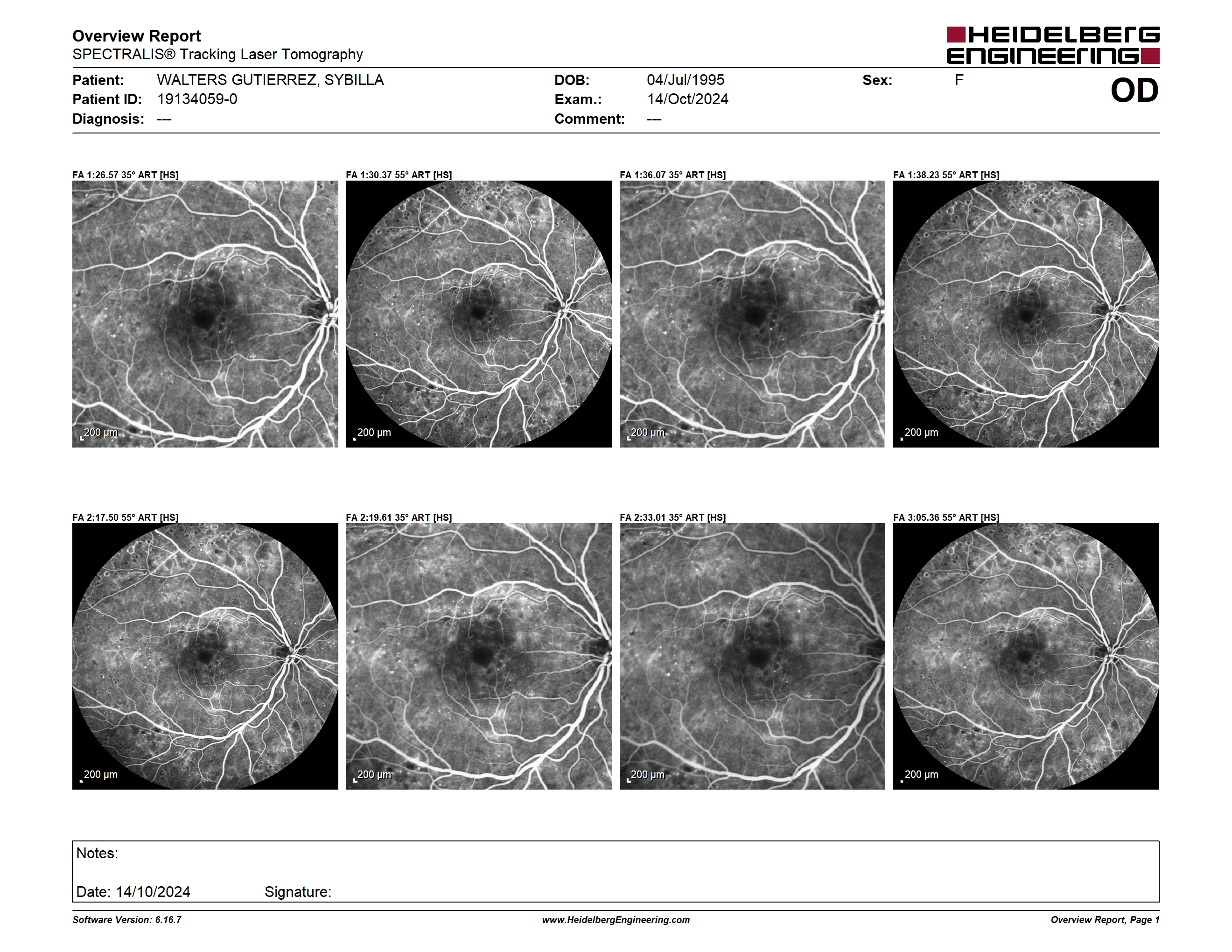Viewport: 1232px width, 952px height.
Task: Click Software Version: 6.16.7 footer text
Action: click(127, 920)
